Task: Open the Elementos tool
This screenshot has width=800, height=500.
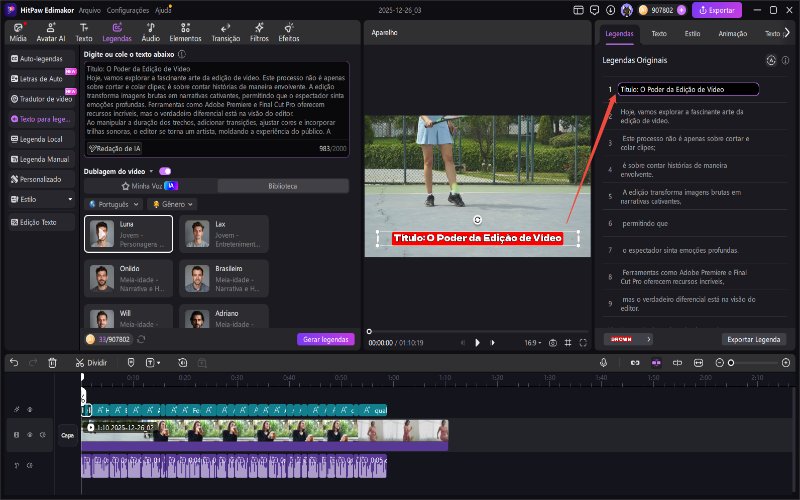Action: (x=185, y=32)
